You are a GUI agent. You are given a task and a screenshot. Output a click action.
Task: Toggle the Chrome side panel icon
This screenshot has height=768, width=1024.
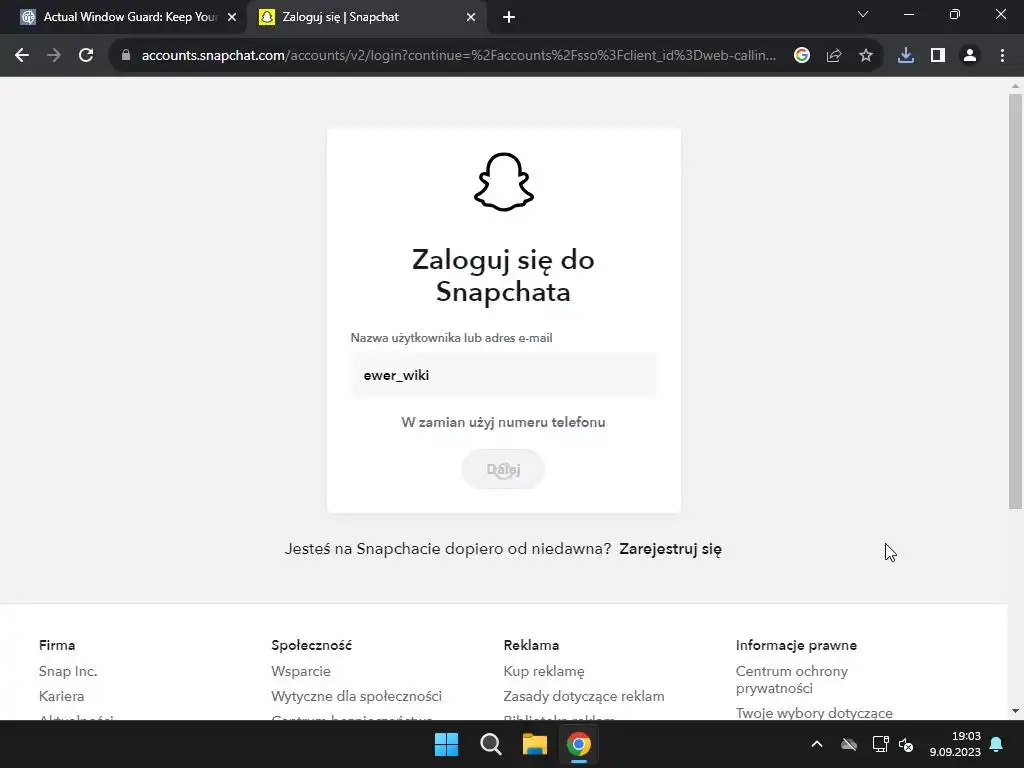pos(938,56)
